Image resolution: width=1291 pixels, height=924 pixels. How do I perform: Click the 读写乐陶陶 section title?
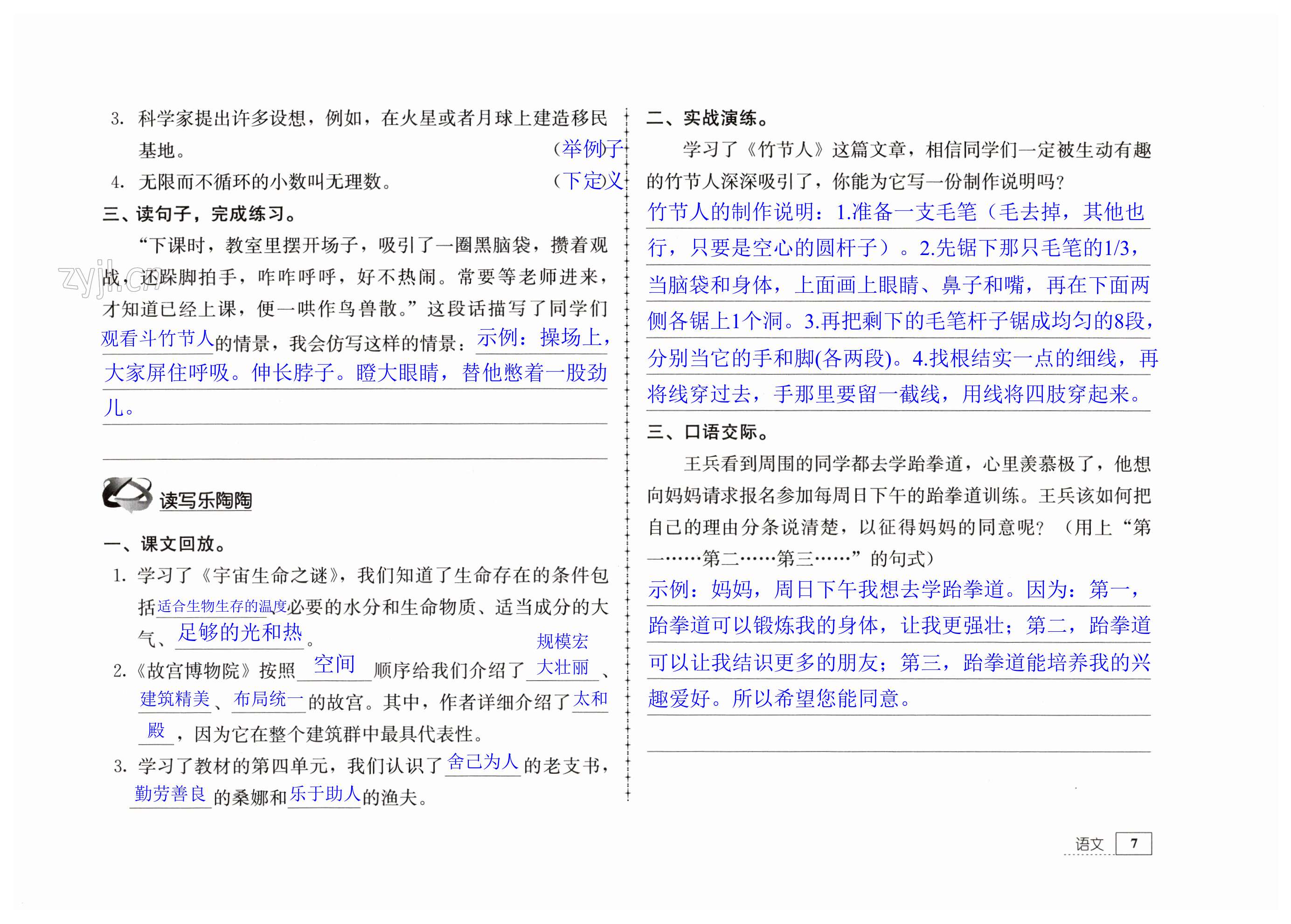[206, 500]
